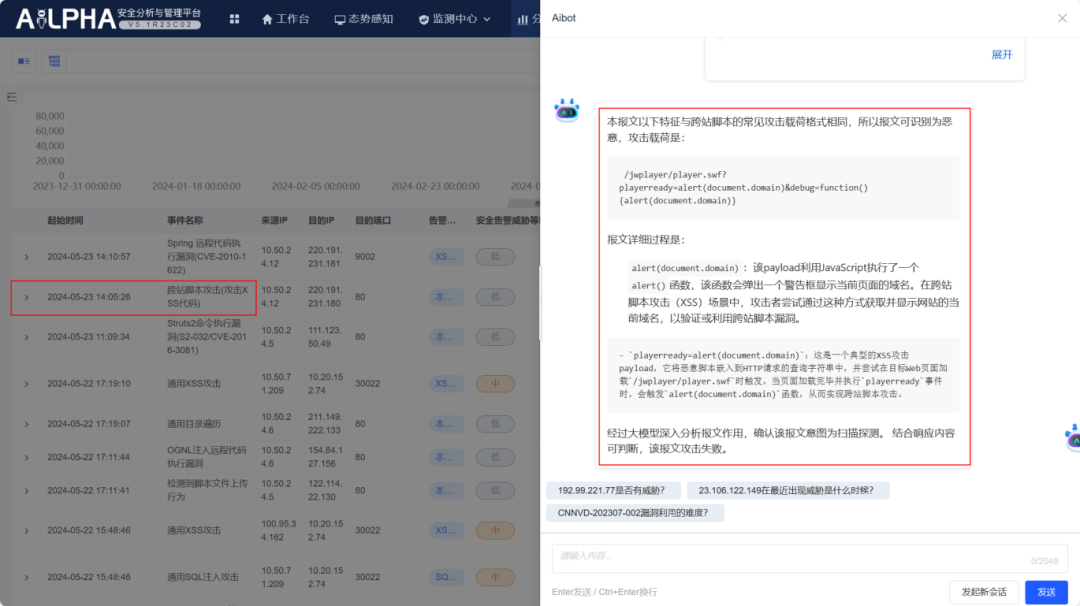This screenshot has width=1080, height=606.
Task: Click the floating Aibot icon at right edge
Action: click(1073, 437)
